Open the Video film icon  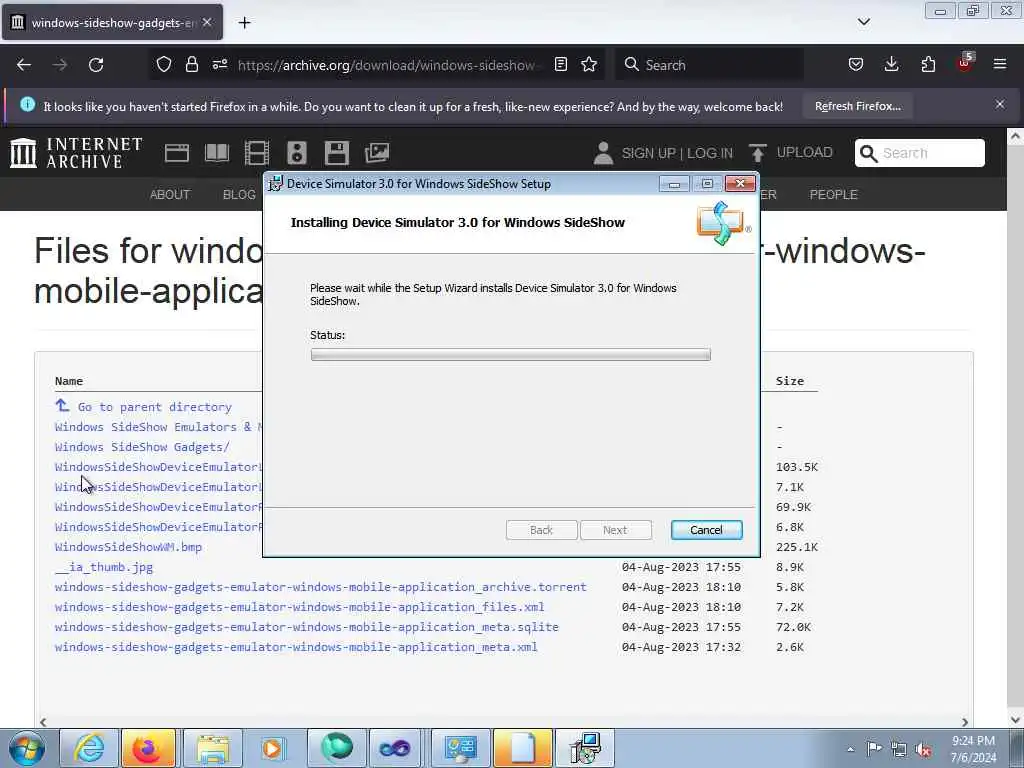coord(257,153)
